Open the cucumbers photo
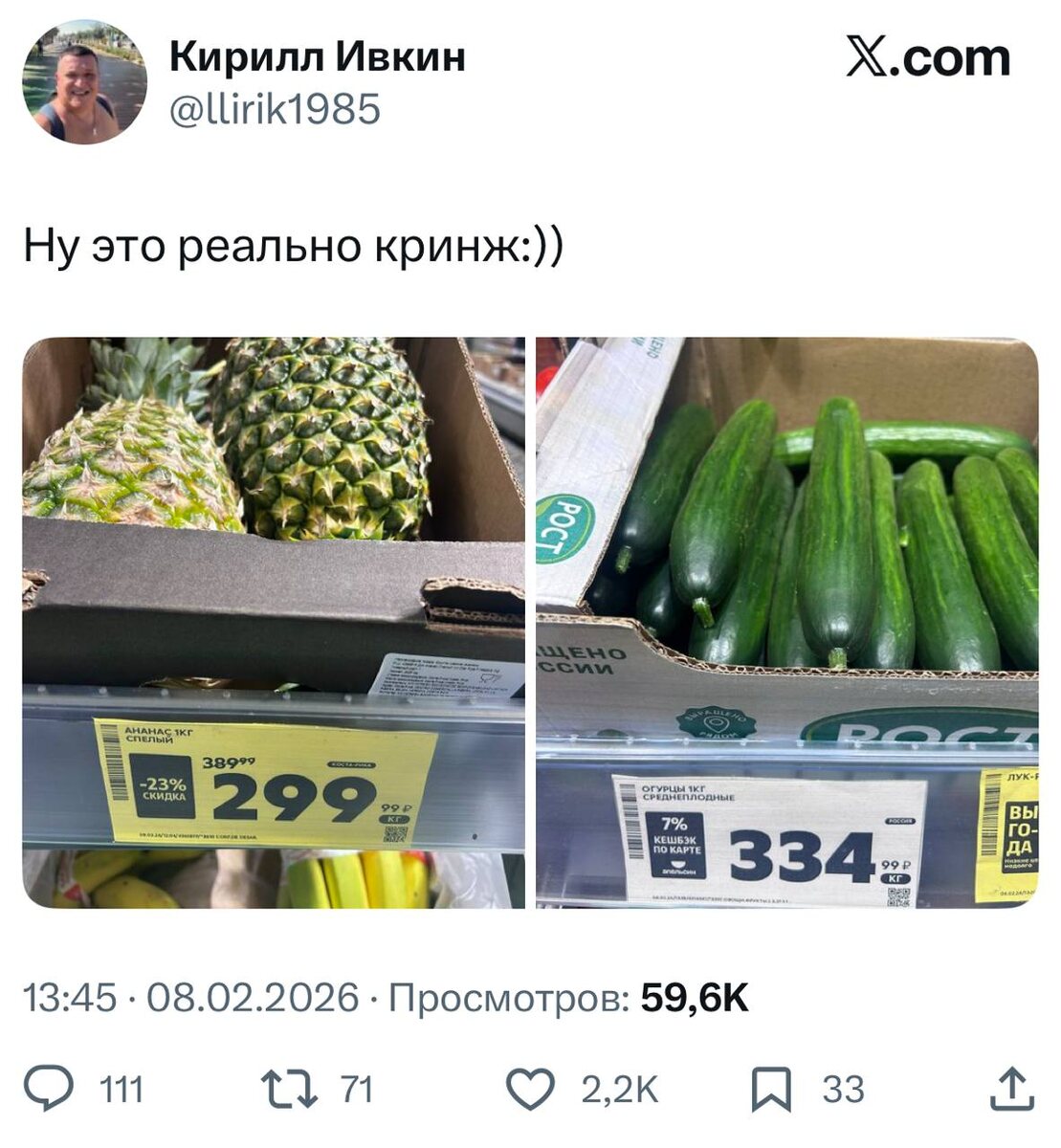 tap(786, 623)
